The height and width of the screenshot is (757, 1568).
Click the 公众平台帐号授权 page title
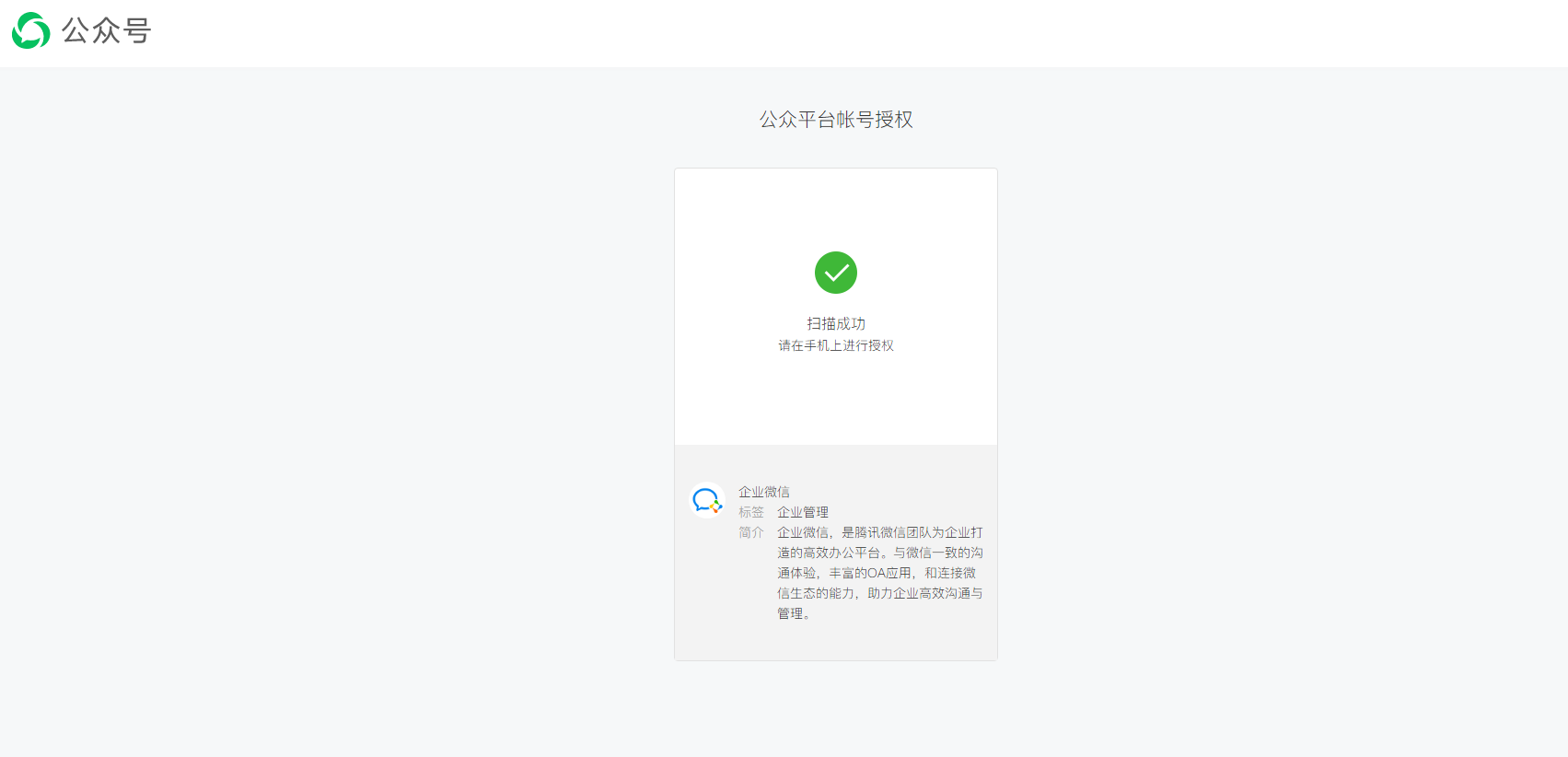pos(836,120)
